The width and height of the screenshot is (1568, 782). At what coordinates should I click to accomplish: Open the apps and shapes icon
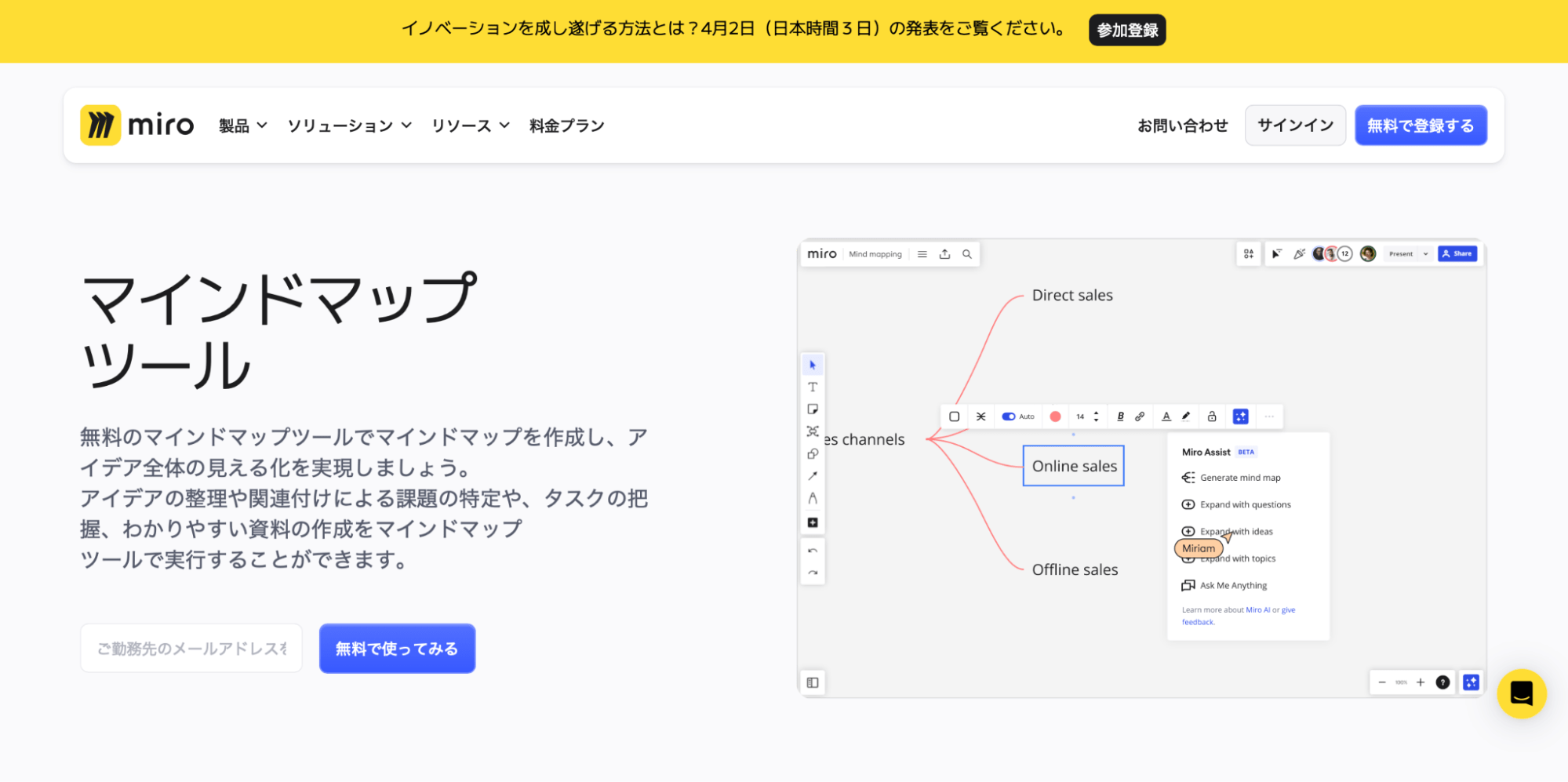(x=1249, y=253)
